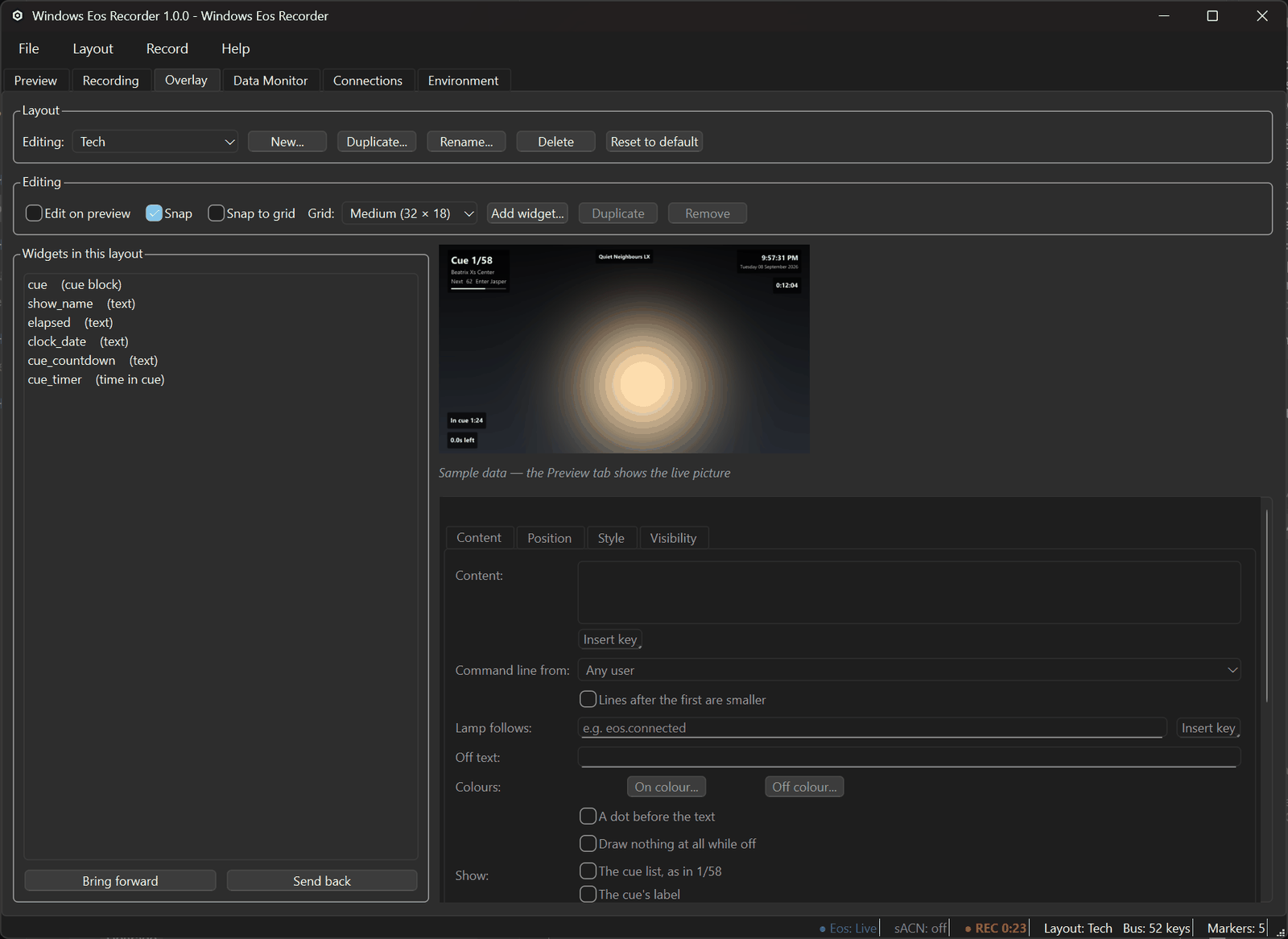Image resolution: width=1288 pixels, height=939 pixels.
Task: Click the Rename... button
Action: click(466, 142)
